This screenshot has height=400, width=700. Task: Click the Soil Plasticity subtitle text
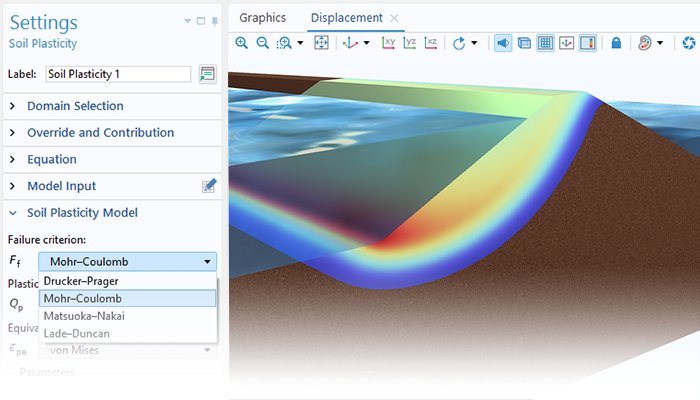coord(43,44)
